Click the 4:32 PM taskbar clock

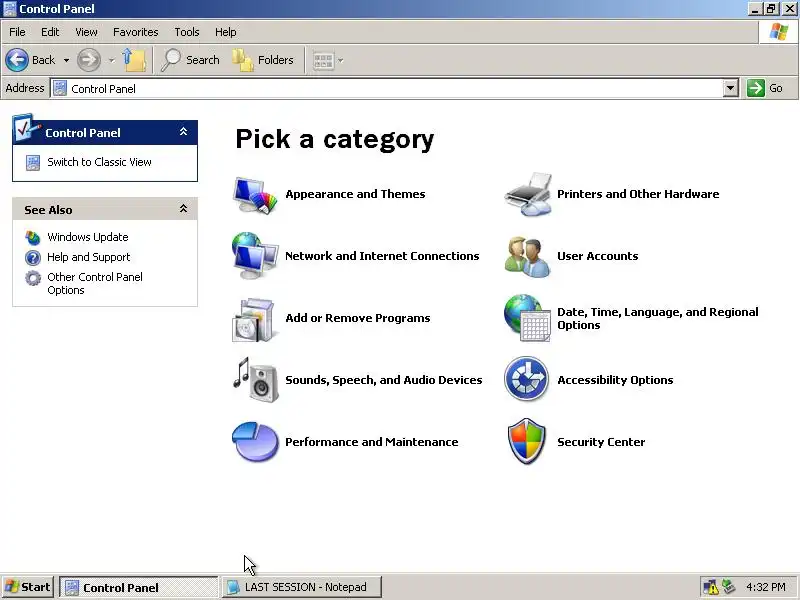point(766,587)
